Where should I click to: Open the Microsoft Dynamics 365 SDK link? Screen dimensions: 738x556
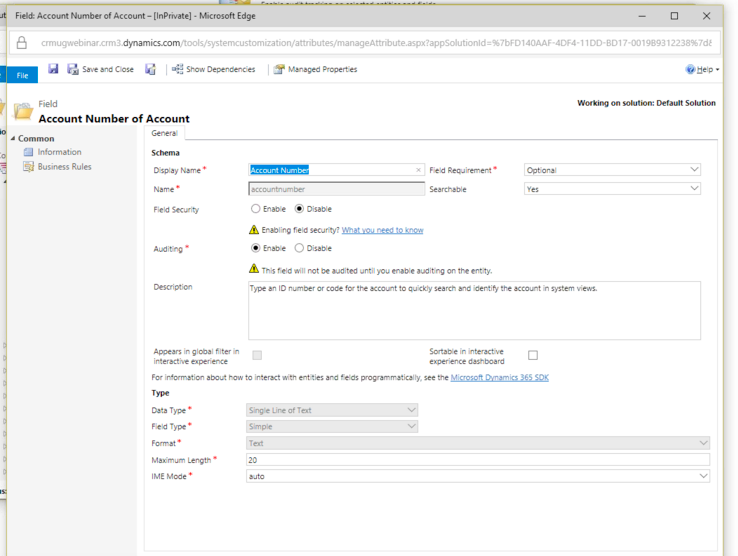click(x=499, y=377)
